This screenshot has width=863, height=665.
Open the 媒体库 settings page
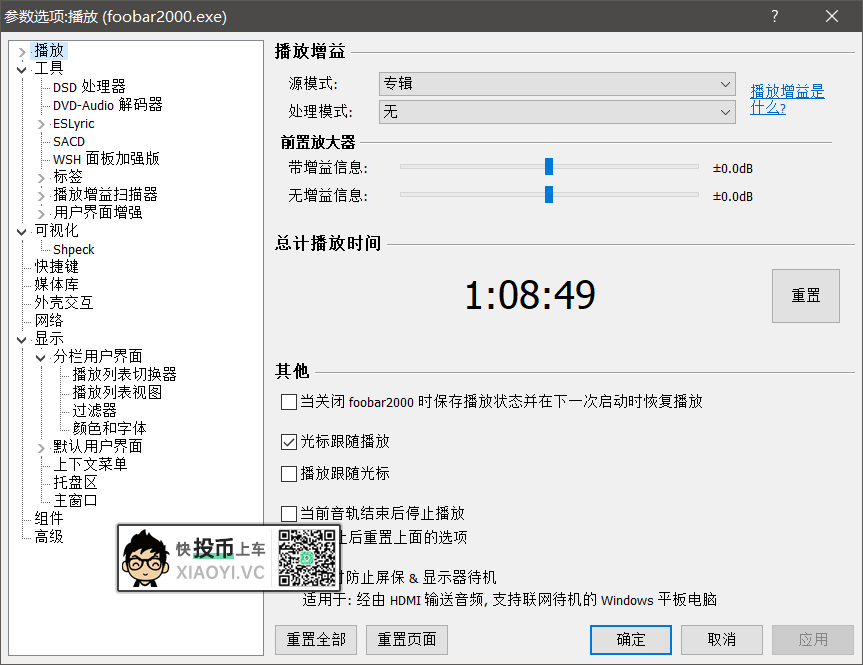point(56,285)
